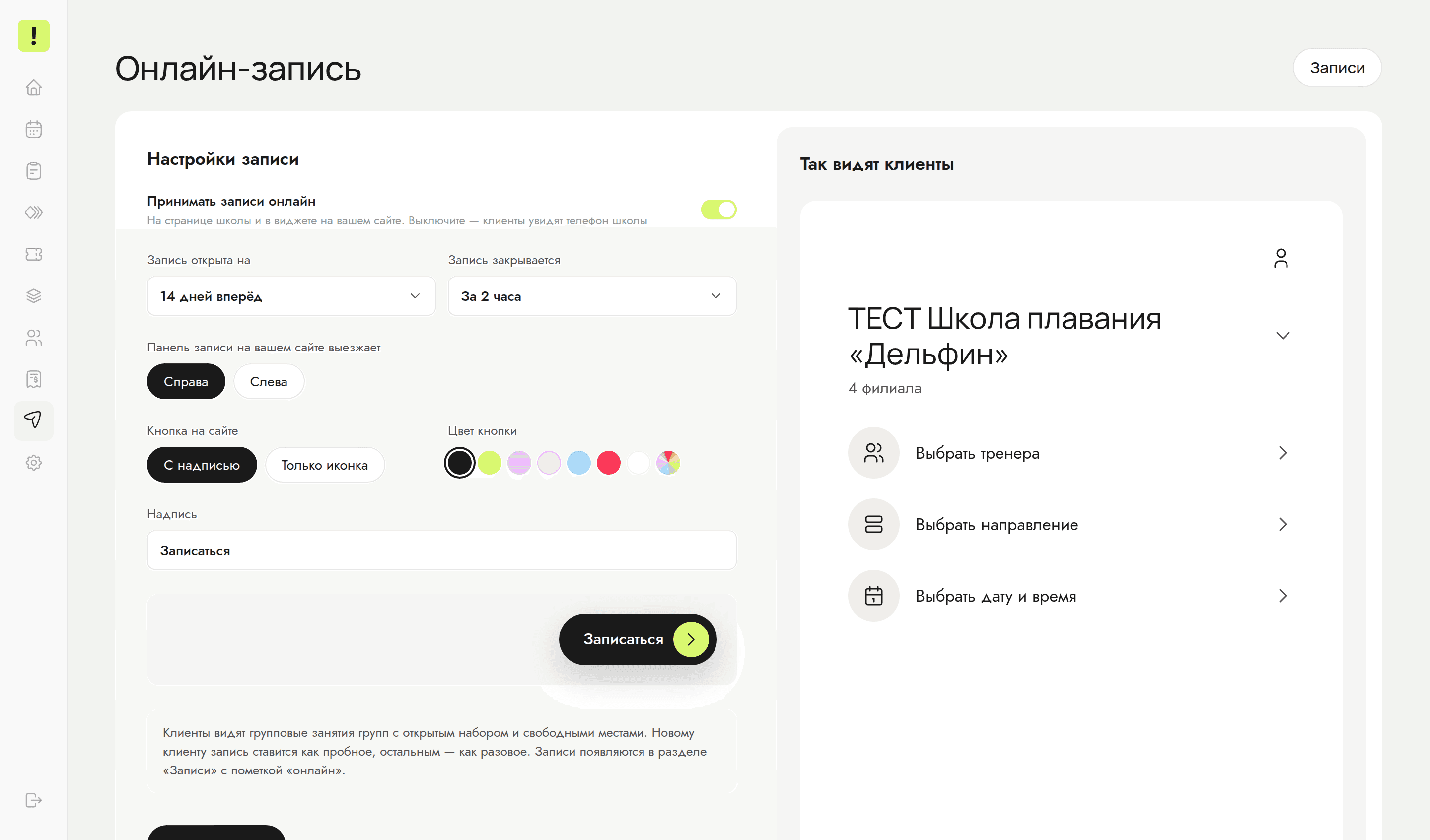Pick the beige grey color swatch
1430x840 pixels.
tap(549, 463)
